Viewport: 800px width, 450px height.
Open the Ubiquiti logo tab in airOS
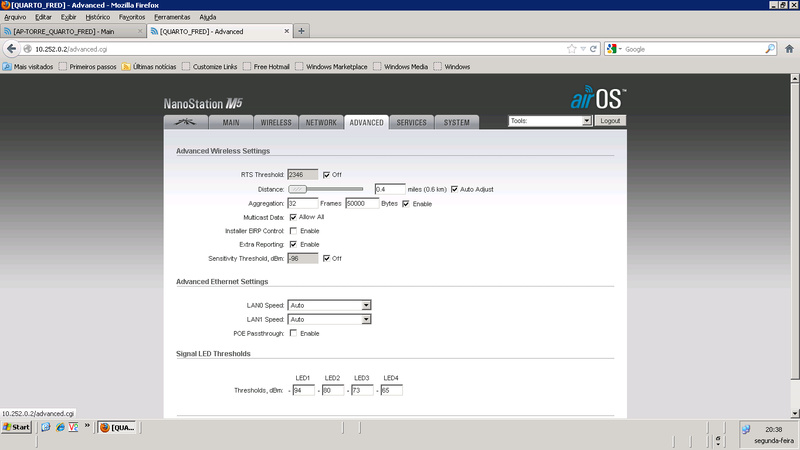(x=186, y=122)
